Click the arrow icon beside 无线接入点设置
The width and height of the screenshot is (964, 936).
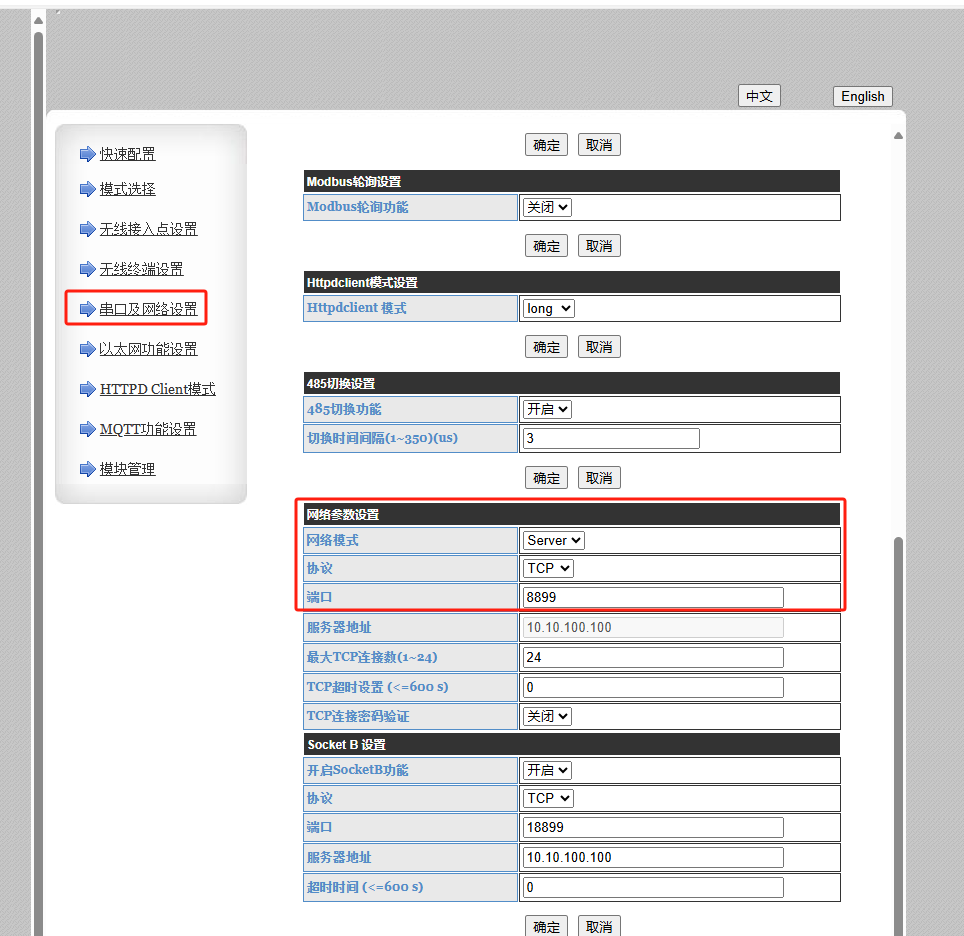pyautogui.click(x=87, y=229)
